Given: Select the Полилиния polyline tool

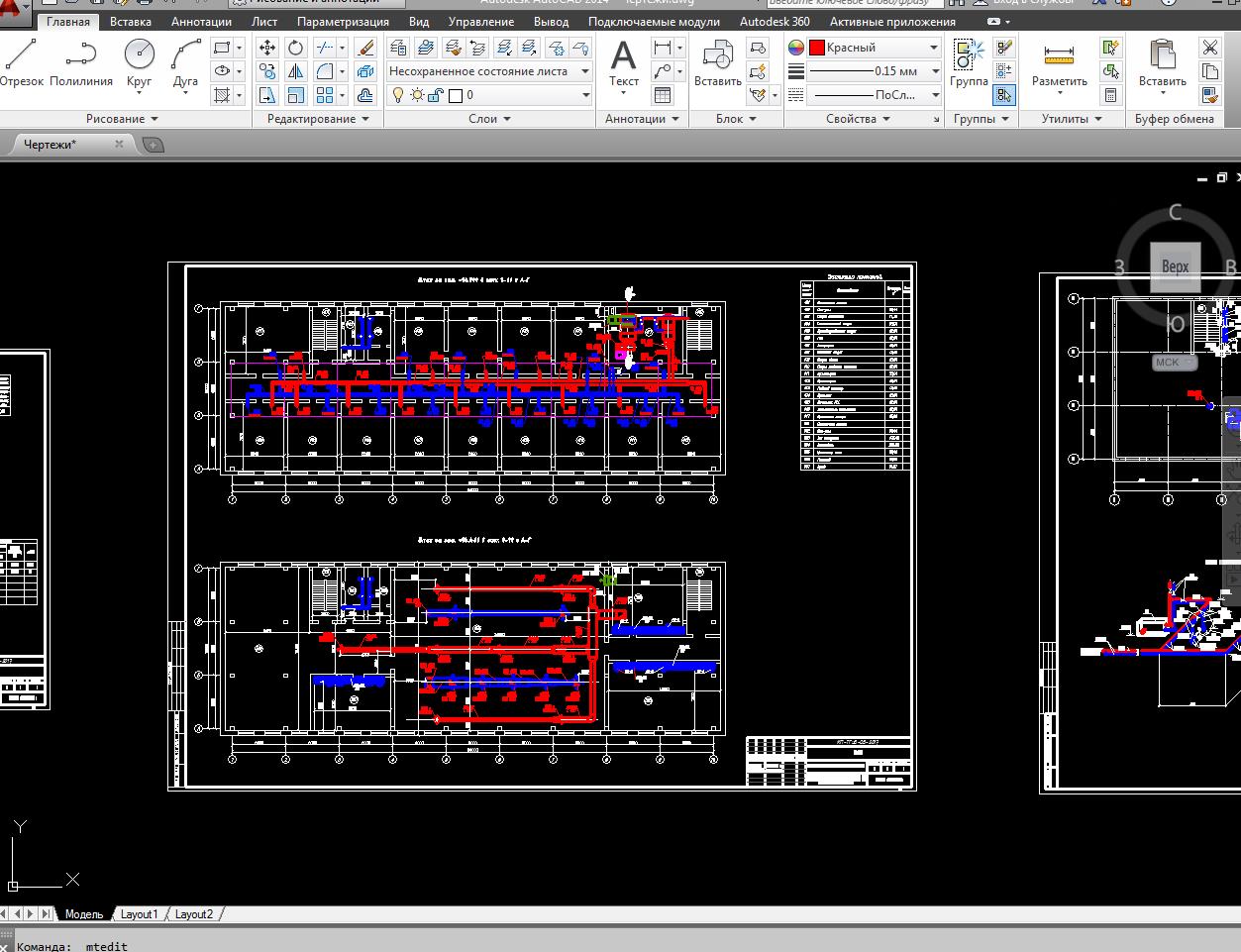Looking at the screenshot, I should pyautogui.click(x=81, y=63).
